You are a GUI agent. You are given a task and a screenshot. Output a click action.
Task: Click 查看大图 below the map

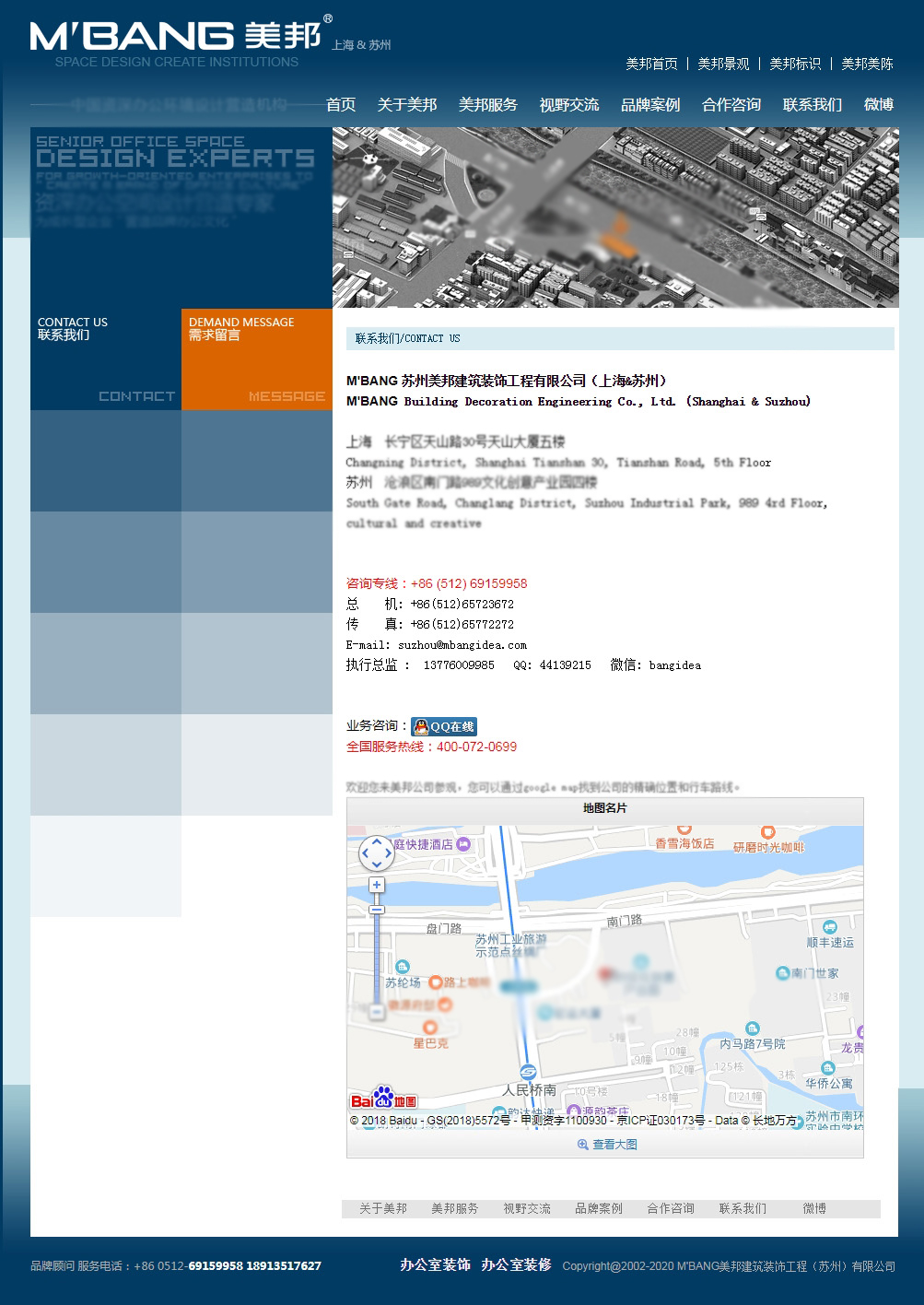614,1145
